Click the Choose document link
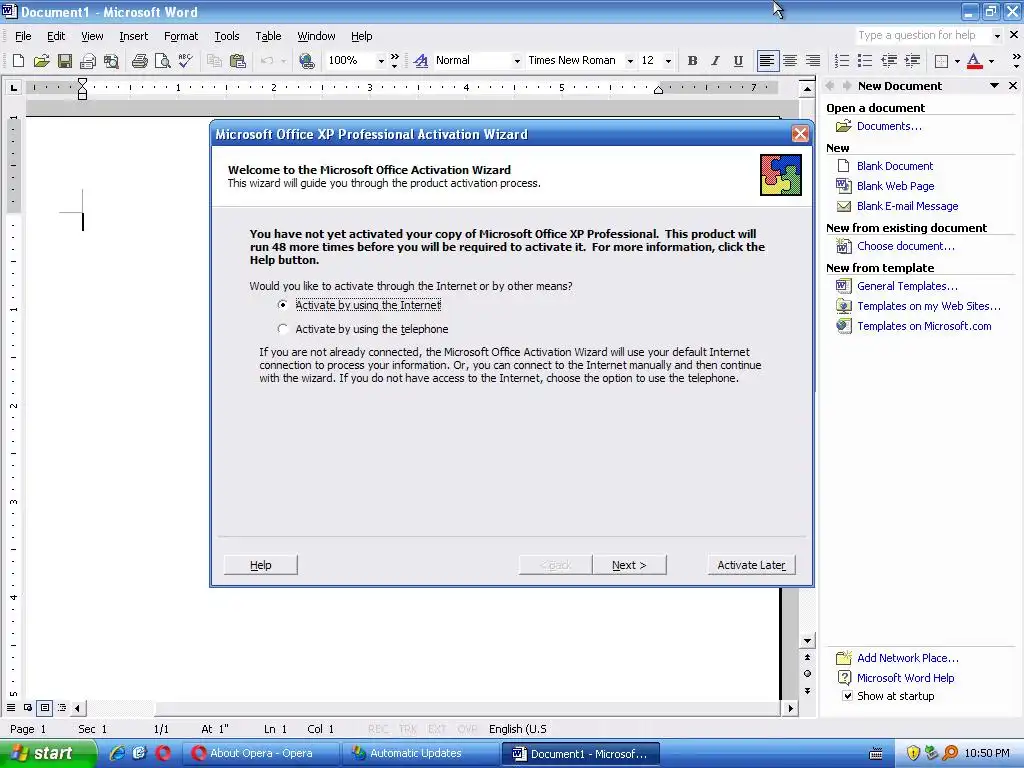The width and height of the screenshot is (1024, 768). (906, 246)
